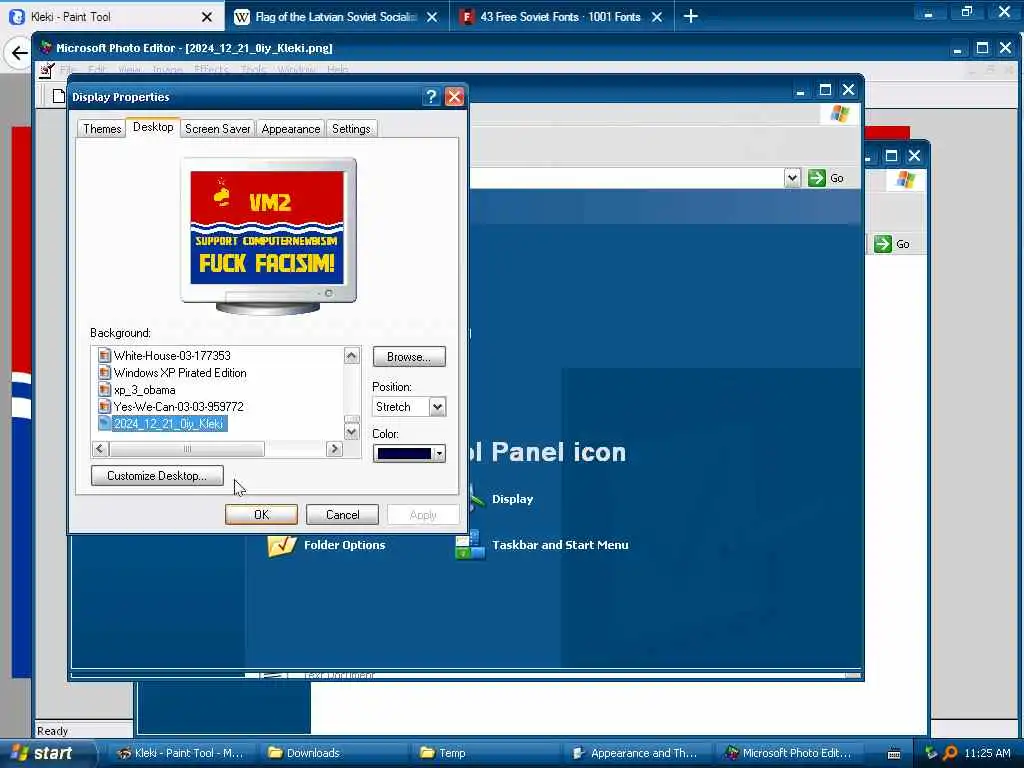Click the browser back arrow

(20, 53)
